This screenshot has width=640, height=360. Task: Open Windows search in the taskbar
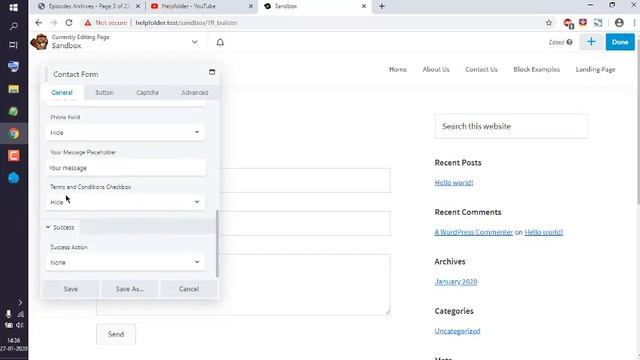(x=13, y=27)
